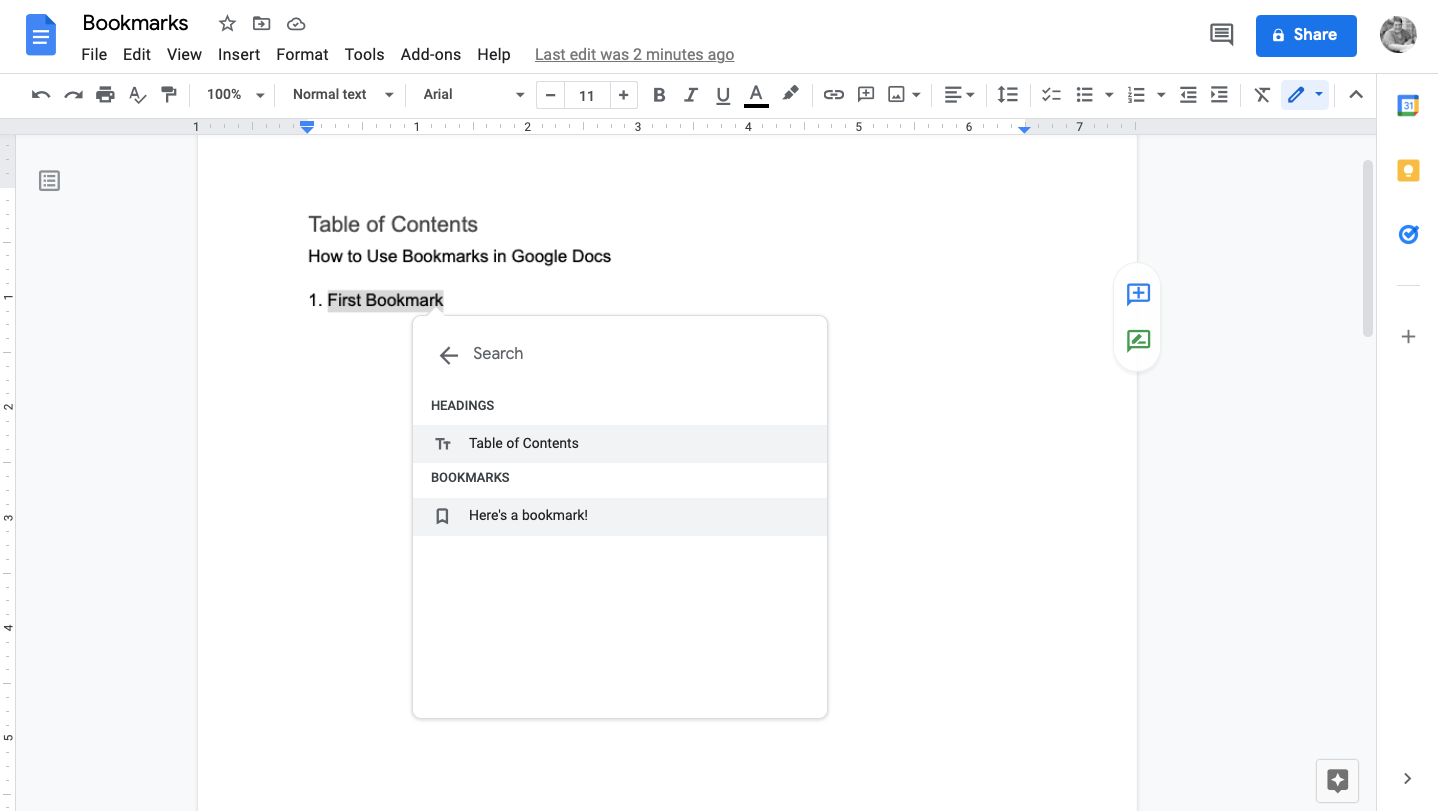Open Google Keep from the side panel
1438x811 pixels.
pyautogui.click(x=1408, y=170)
